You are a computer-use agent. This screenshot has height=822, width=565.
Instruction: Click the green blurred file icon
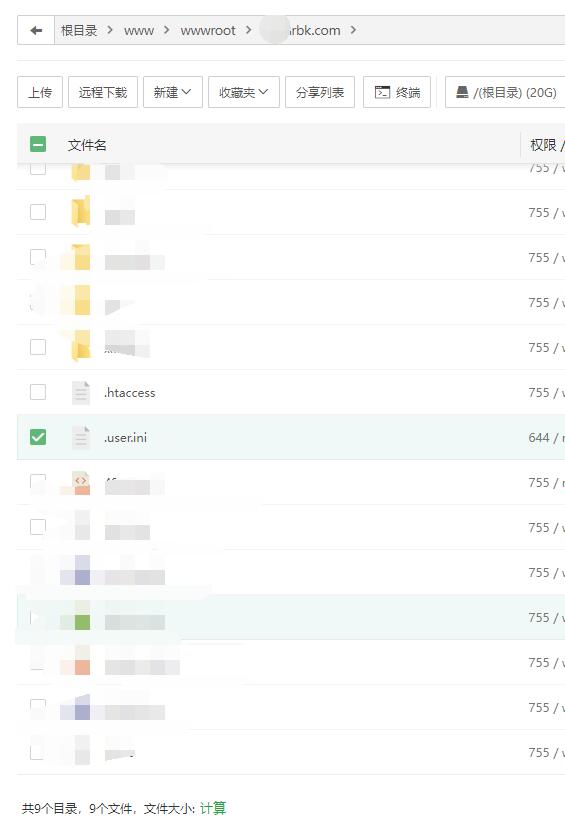coord(82,618)
